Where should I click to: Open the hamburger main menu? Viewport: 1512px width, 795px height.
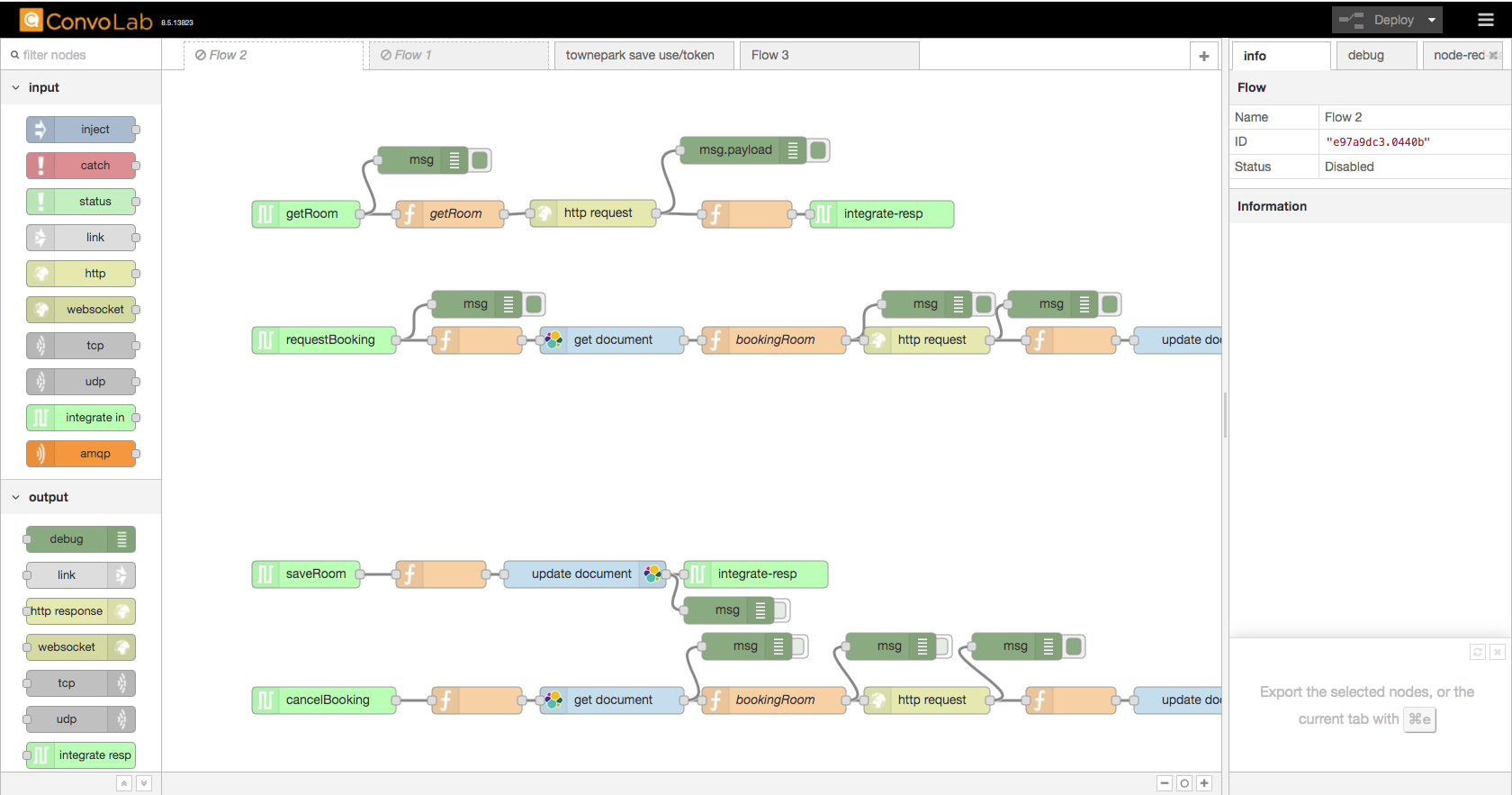pyautogui.click(x=1486, y=20)
